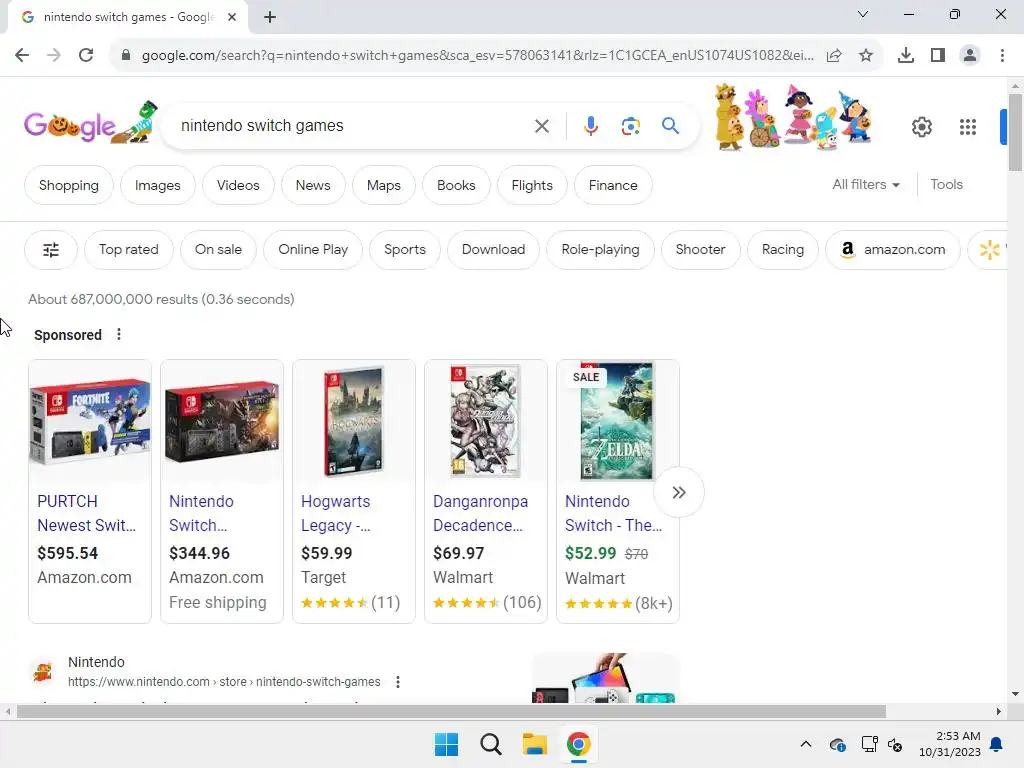Image resolution: width=1024 pixels, height=768 pixels.
Task: Click the site lock icon in address bar
Action: [126, 55]
